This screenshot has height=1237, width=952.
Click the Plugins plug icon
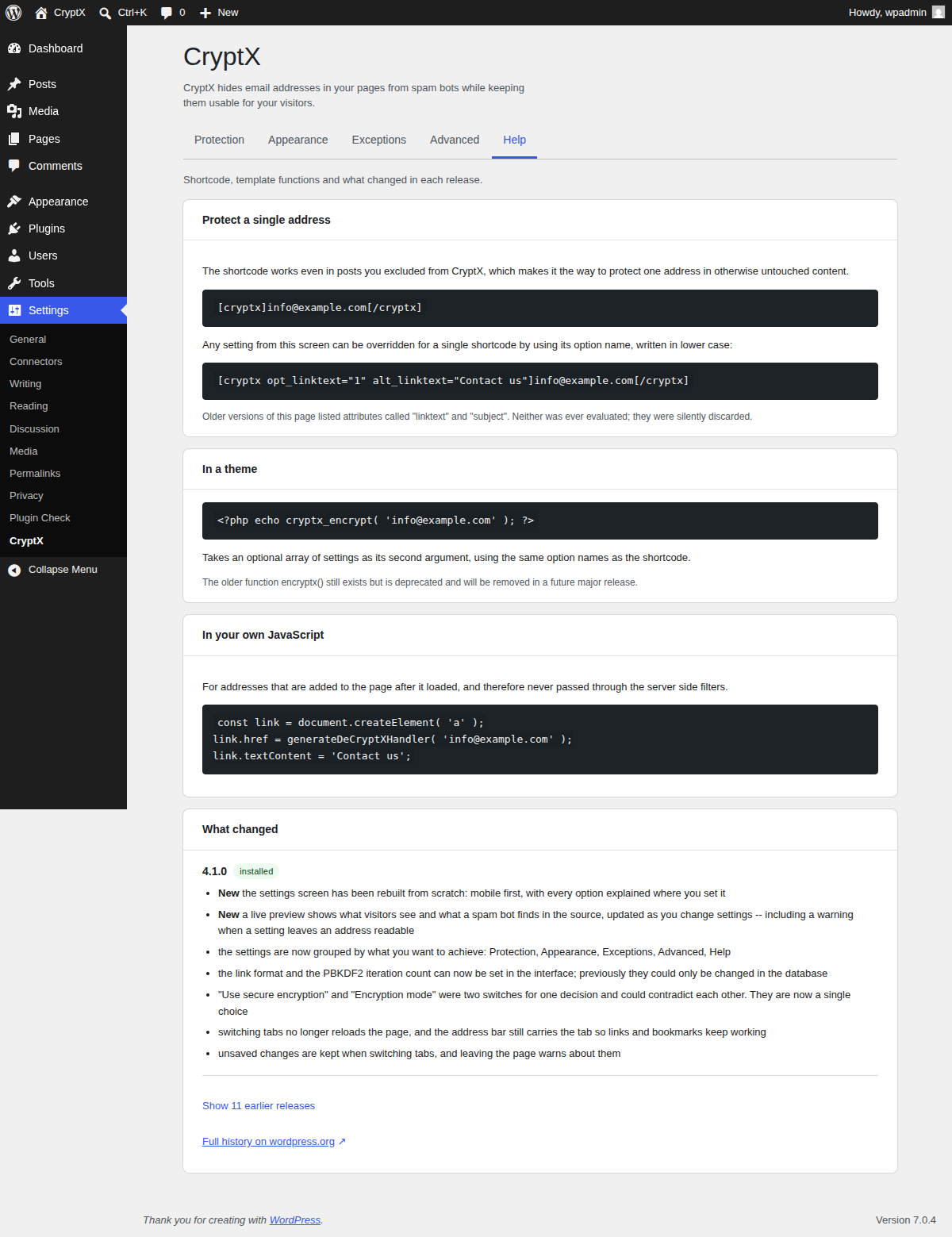pyautogui.click(x=14, y=229)
